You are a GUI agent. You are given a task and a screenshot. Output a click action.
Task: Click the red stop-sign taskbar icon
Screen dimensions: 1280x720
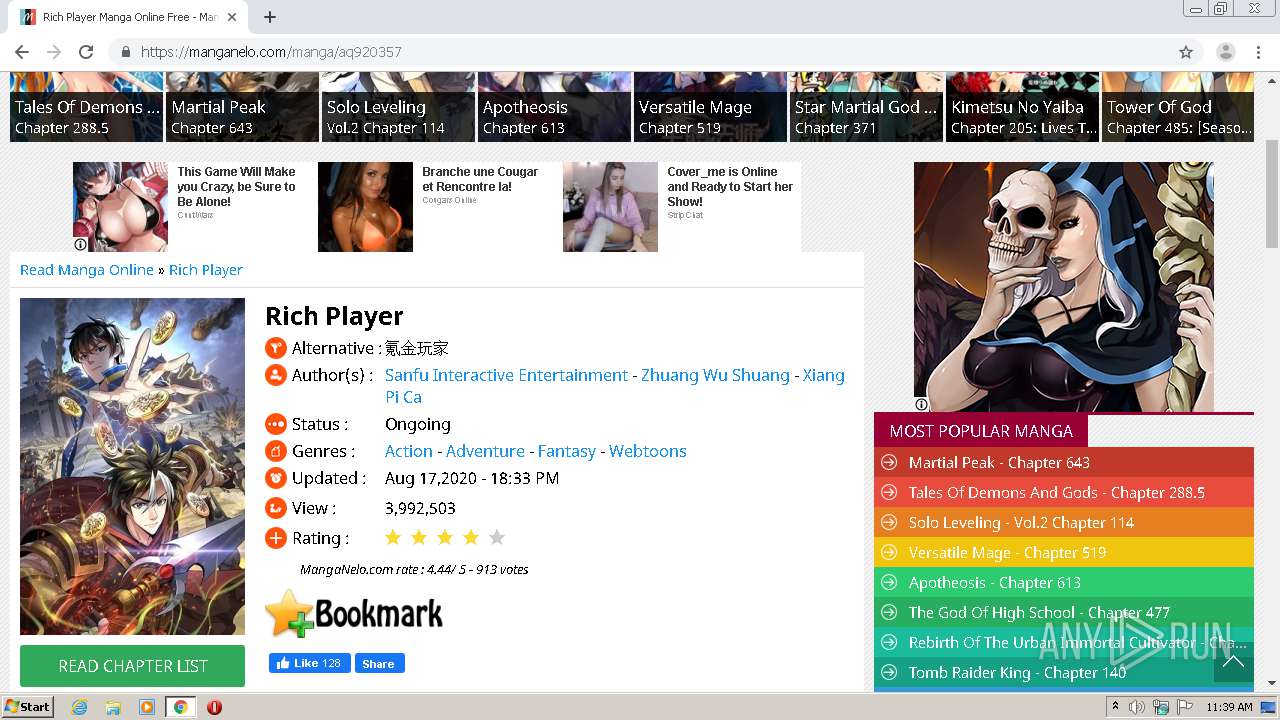point(214,707)
